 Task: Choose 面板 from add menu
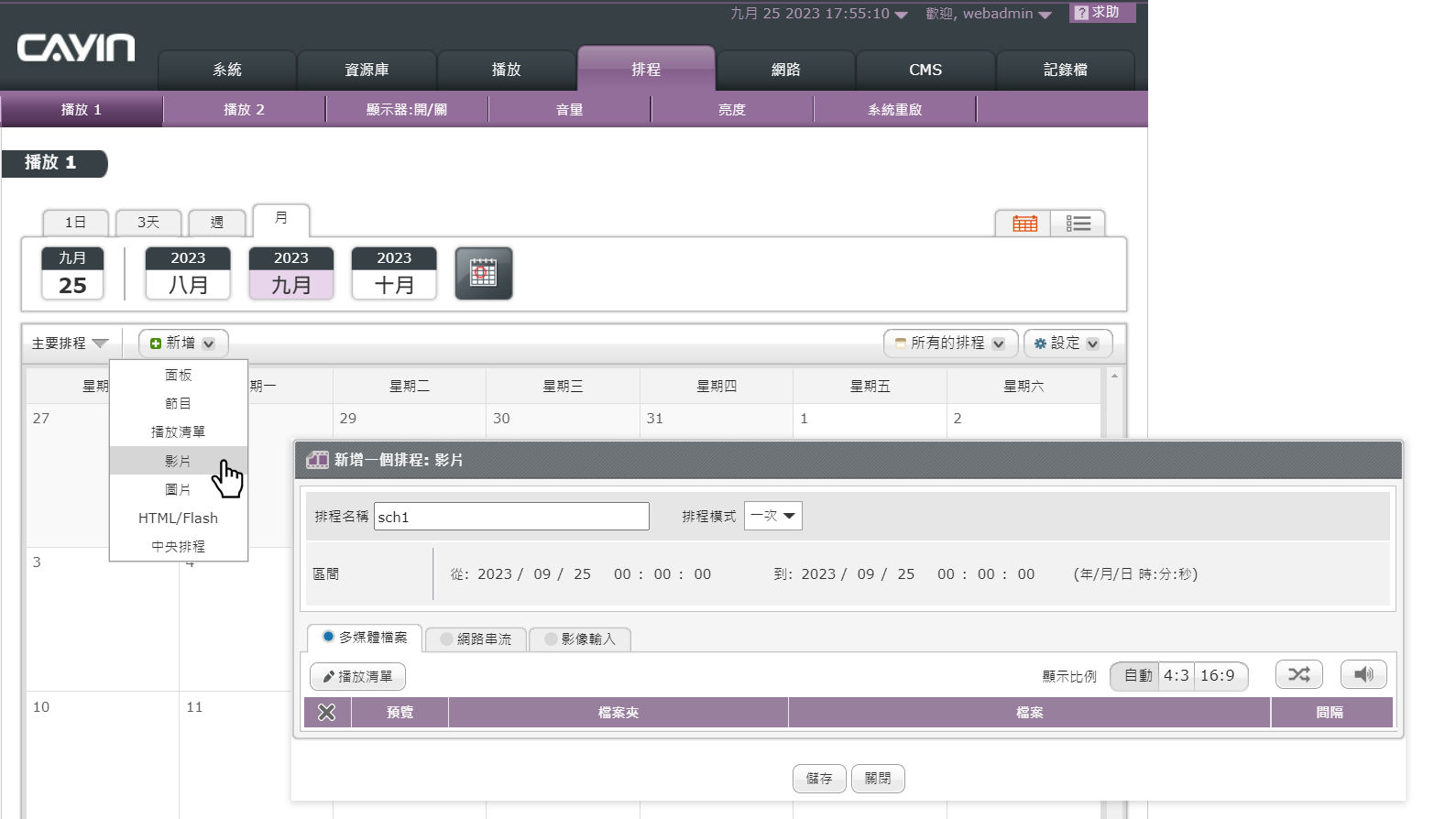179,375
